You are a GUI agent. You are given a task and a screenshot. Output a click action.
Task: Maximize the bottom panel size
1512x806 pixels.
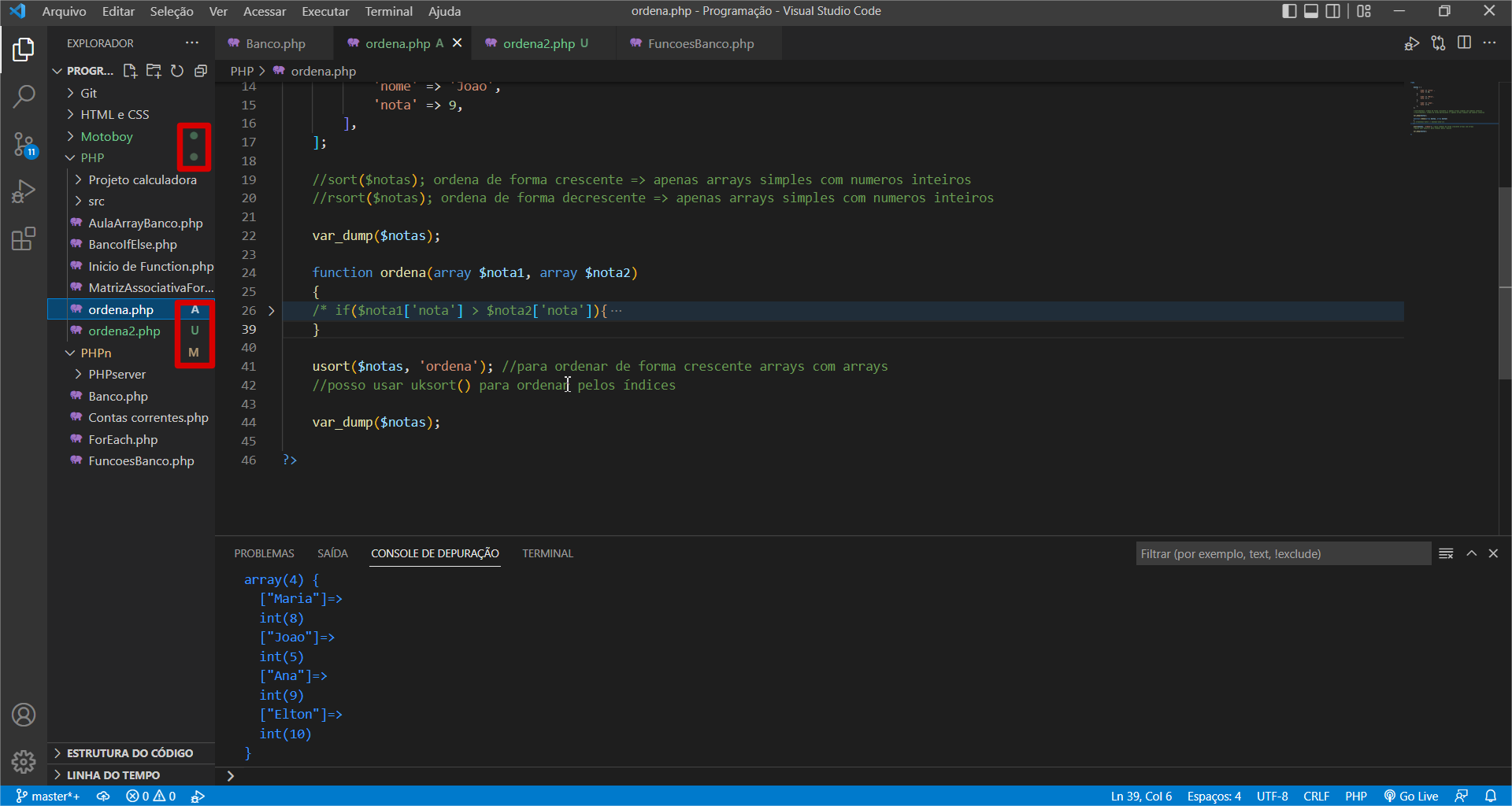coord(1471,553)
